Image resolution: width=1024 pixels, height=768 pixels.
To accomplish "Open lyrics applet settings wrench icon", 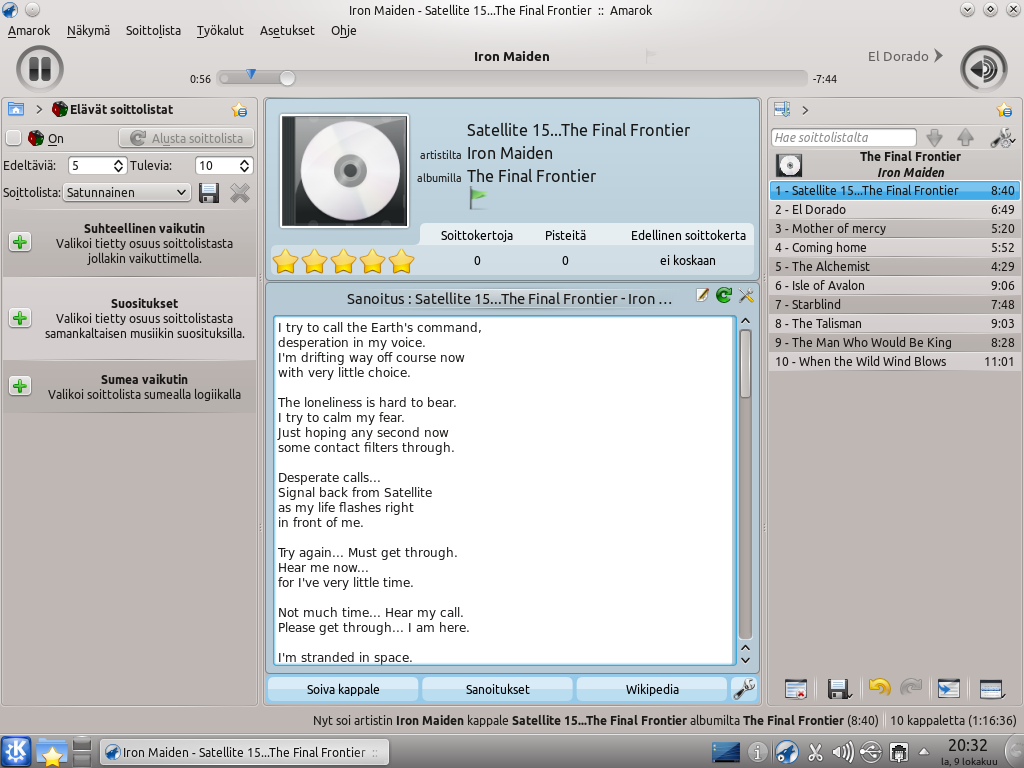I will click(x=746, y=295).
